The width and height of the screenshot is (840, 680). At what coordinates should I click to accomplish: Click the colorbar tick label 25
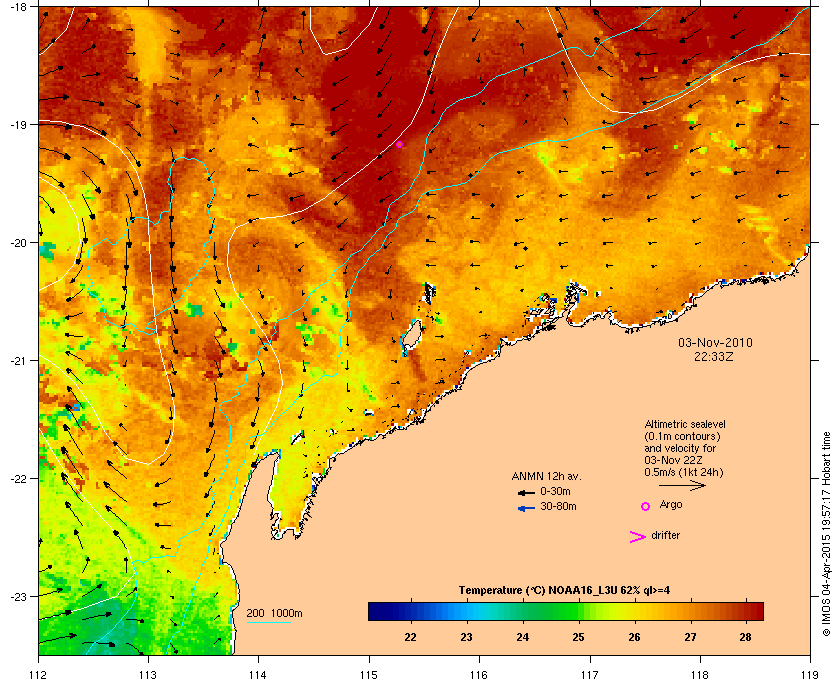tap(578, 637)
